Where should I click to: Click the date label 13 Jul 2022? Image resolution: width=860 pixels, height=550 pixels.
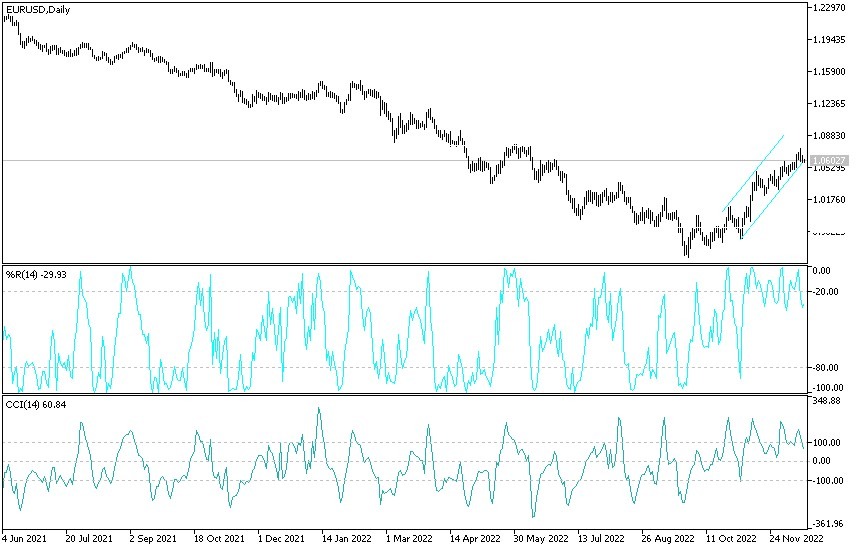coord(602,538)
